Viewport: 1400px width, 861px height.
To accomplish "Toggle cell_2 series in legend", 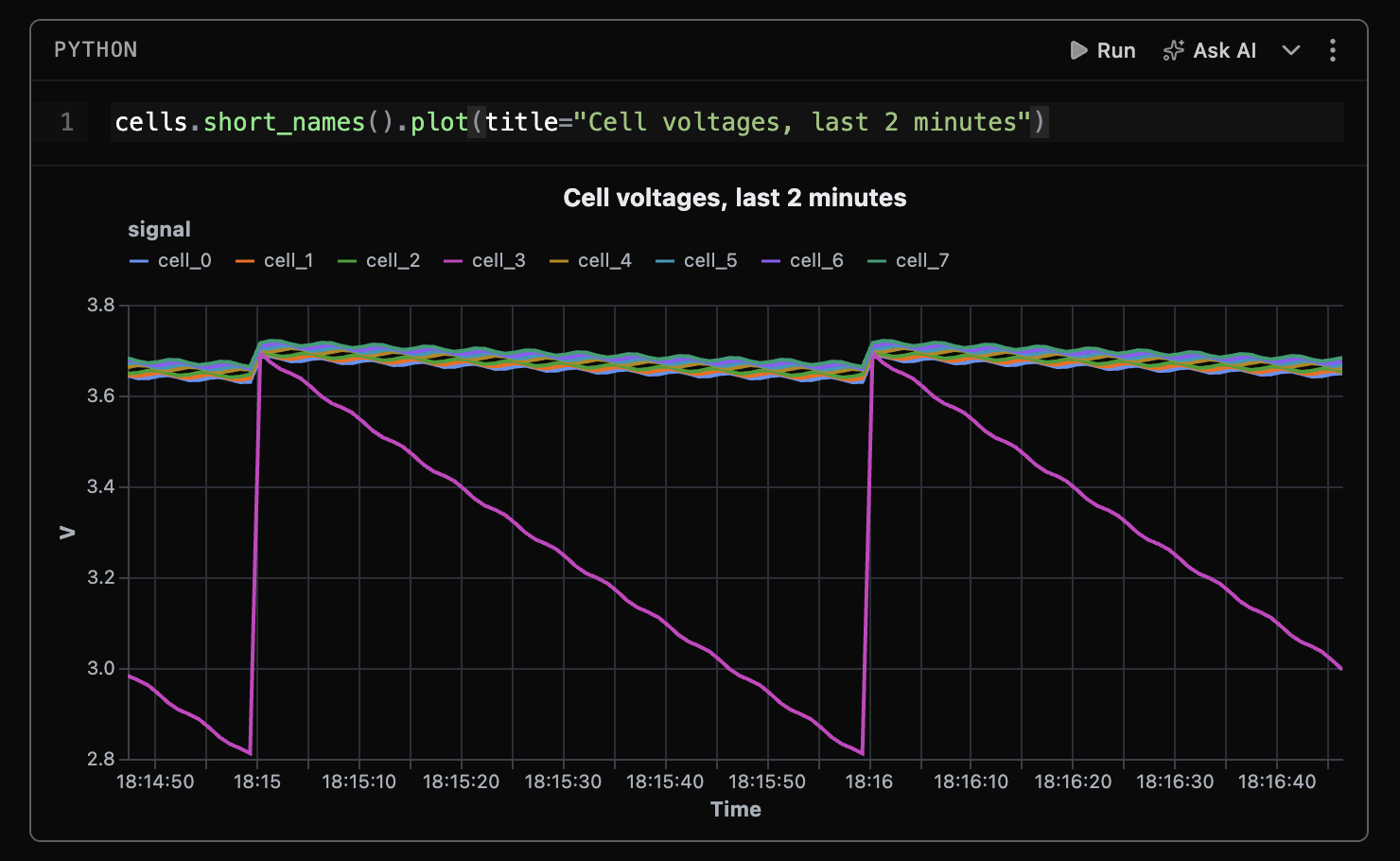I will pyautogui.click(x=378, y=260).
